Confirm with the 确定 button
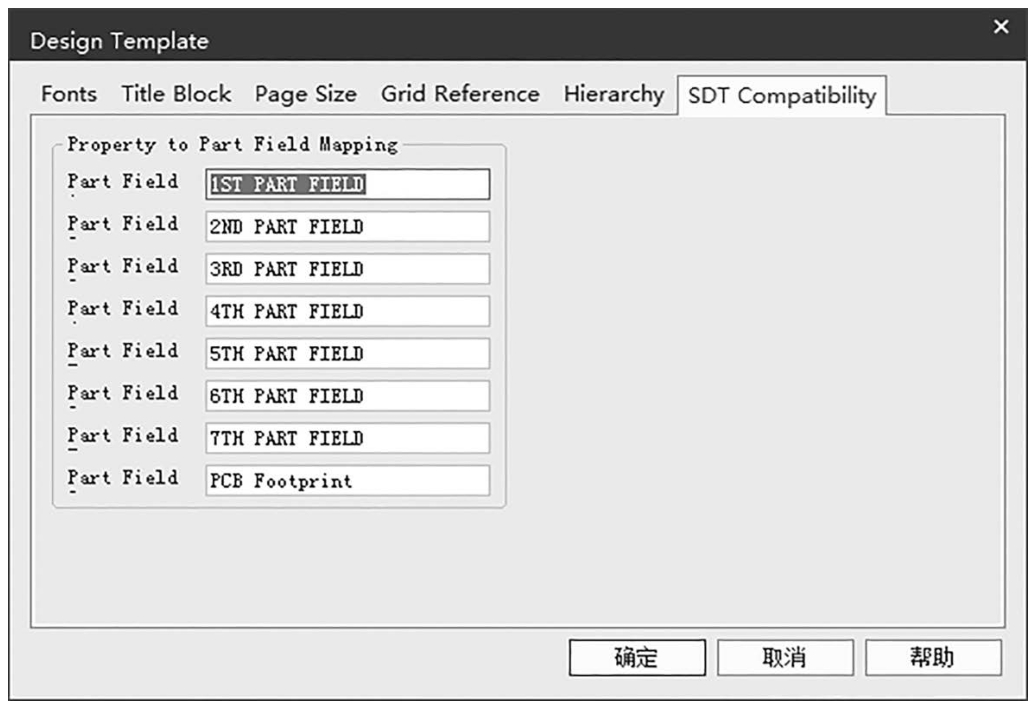This screenshot has height=705, width=1032. point(637,657)
